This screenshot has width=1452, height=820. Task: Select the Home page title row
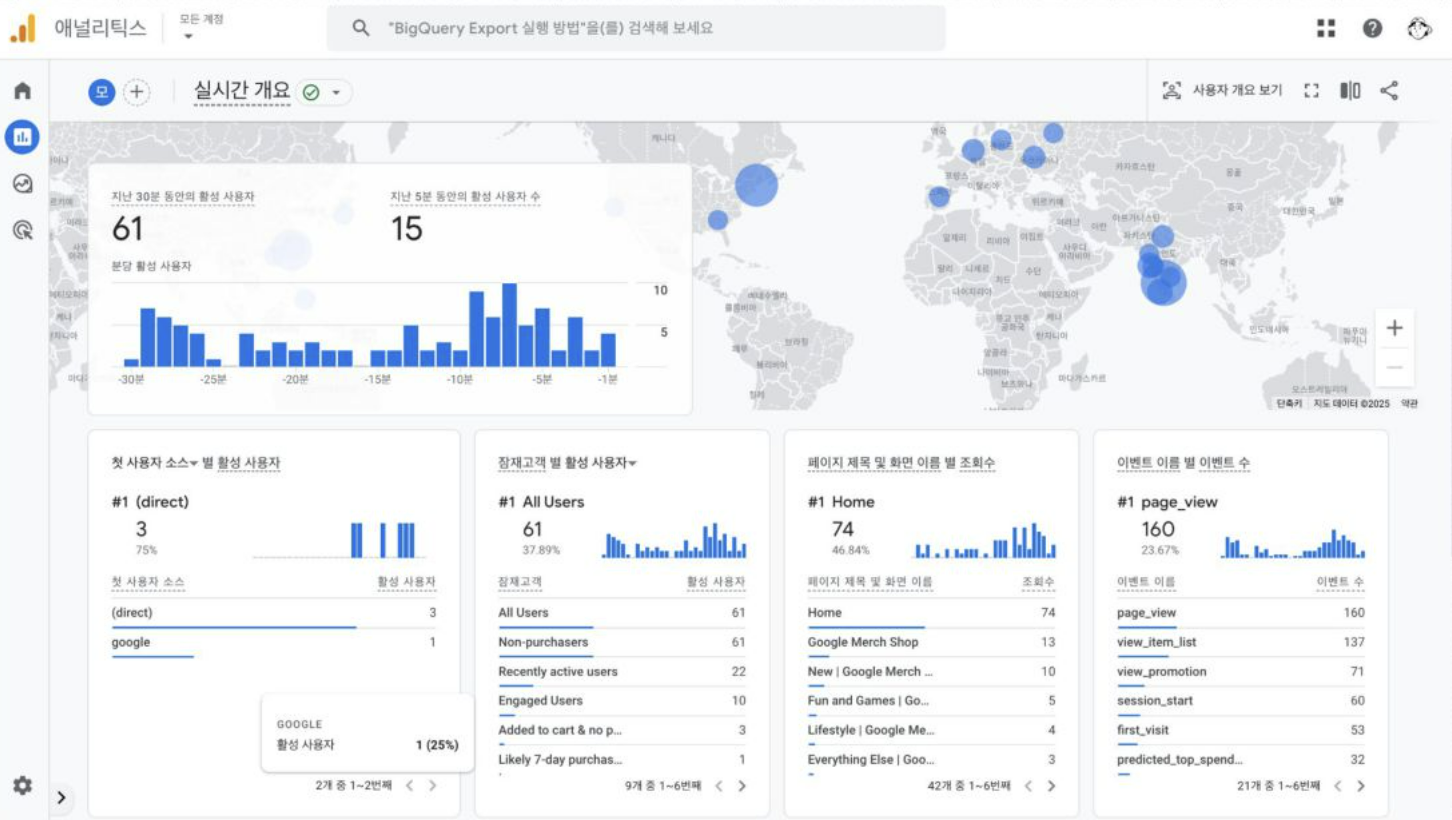[x=931, y=613]
